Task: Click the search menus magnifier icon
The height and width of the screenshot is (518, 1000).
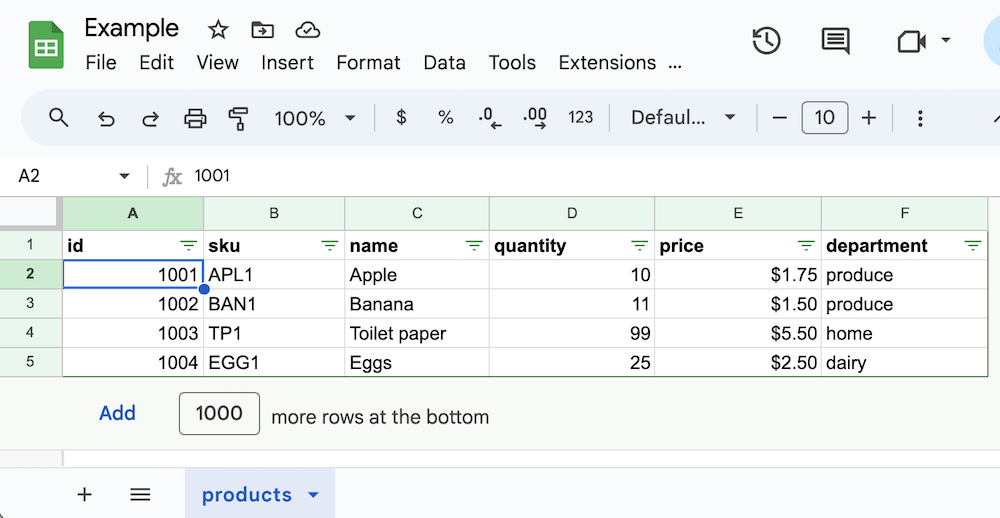Action: tap(59, 118)
